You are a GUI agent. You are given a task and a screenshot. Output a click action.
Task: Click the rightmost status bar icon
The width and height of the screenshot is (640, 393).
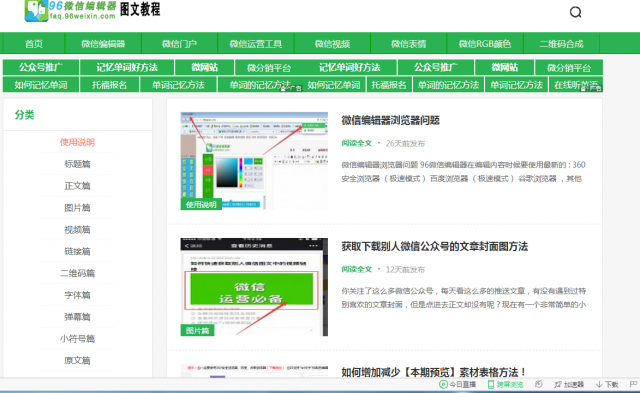click(633, 384)
